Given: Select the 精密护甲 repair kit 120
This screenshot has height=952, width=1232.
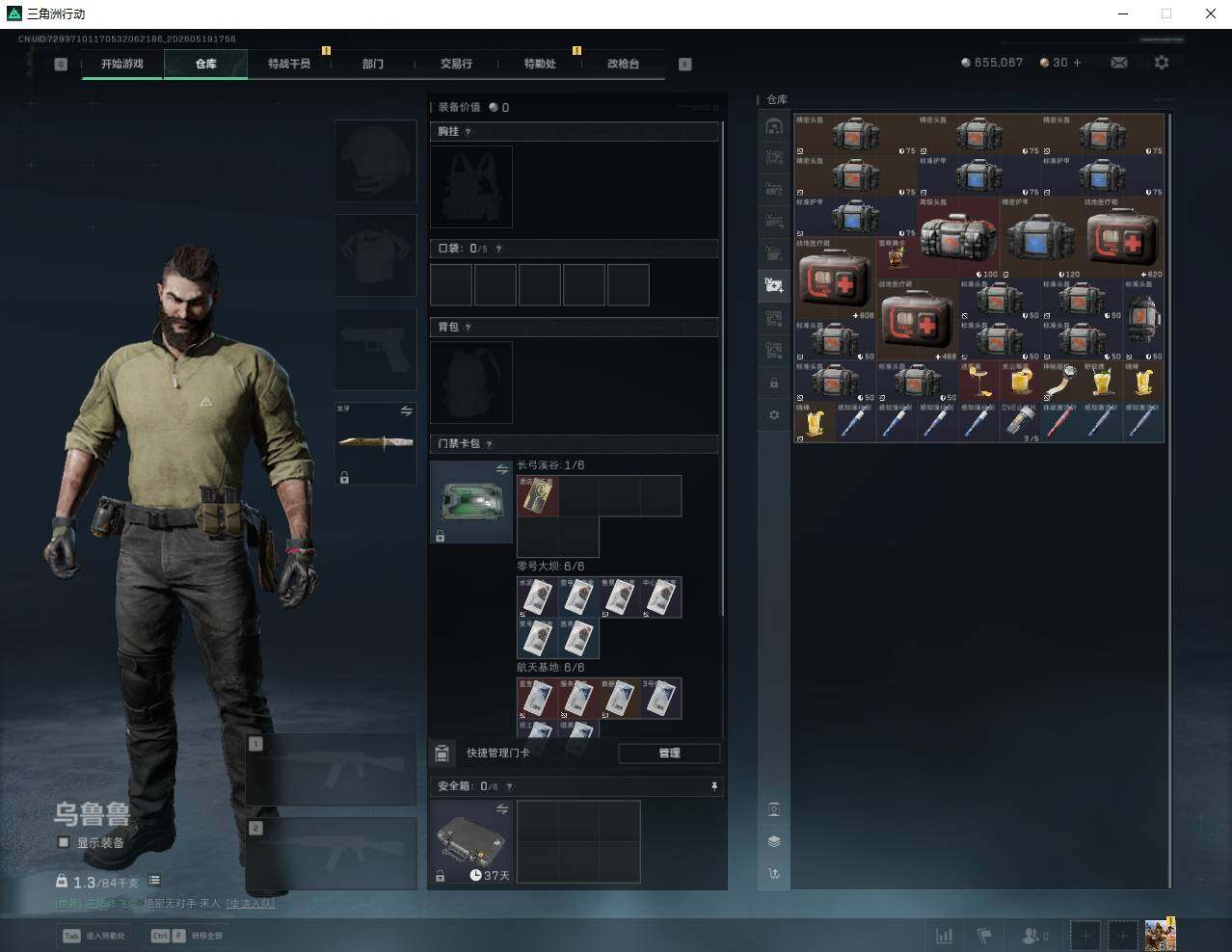Looking at the screenshot, I should [1041, 238].
